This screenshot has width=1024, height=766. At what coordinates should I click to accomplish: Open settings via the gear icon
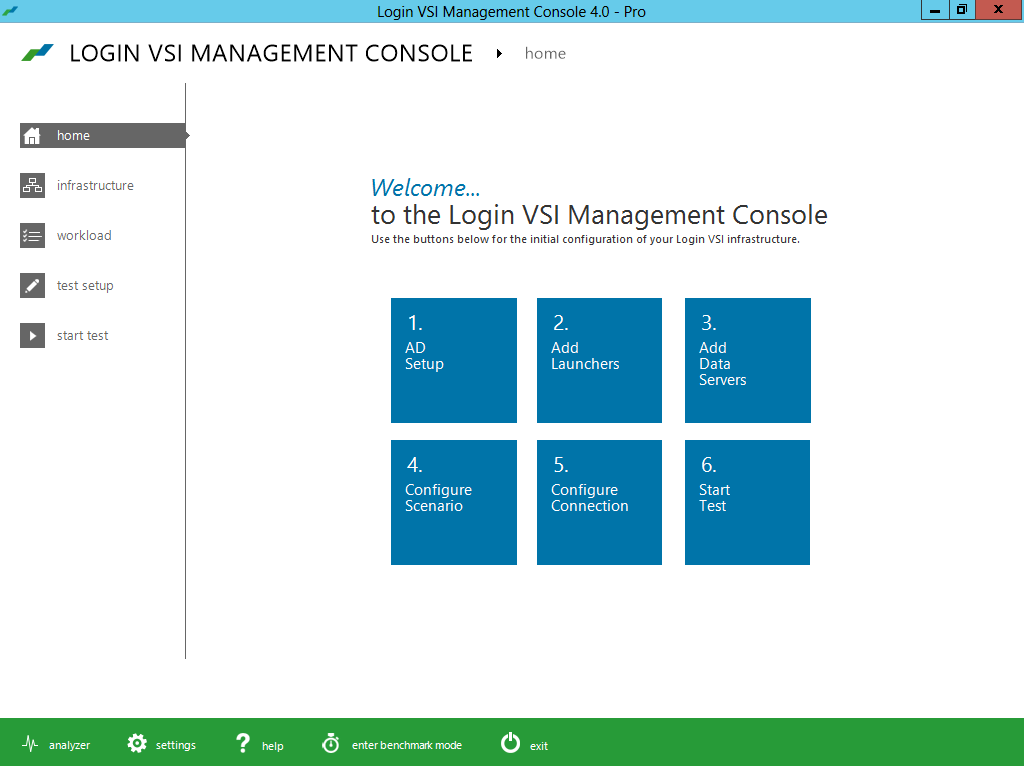tap(137, 744)
